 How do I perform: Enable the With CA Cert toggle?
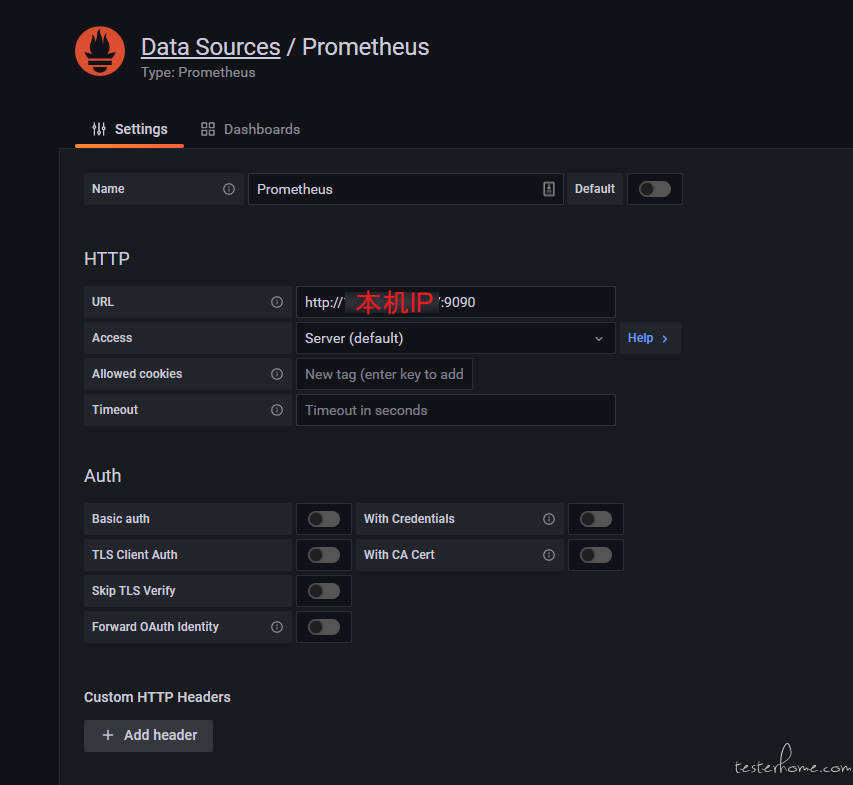click(596, 555)
